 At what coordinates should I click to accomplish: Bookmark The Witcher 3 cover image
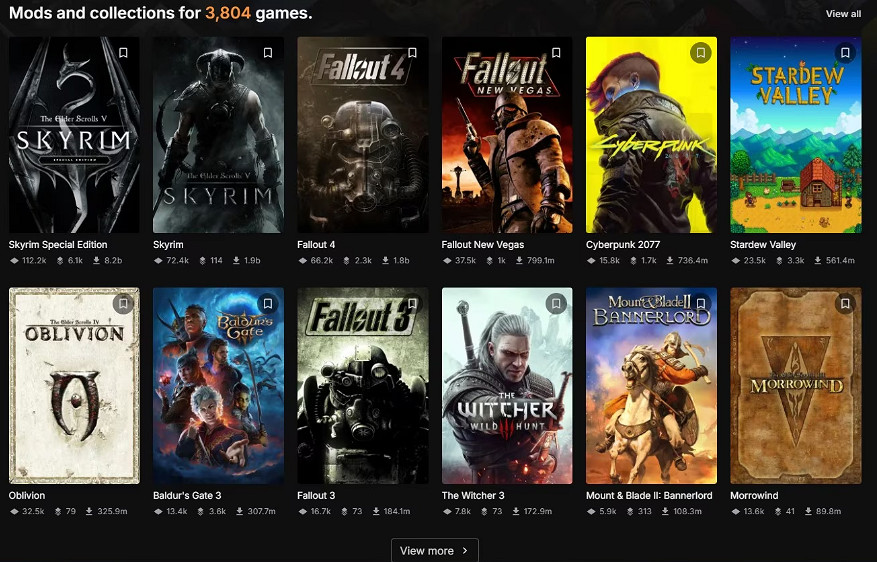point(556,304)
